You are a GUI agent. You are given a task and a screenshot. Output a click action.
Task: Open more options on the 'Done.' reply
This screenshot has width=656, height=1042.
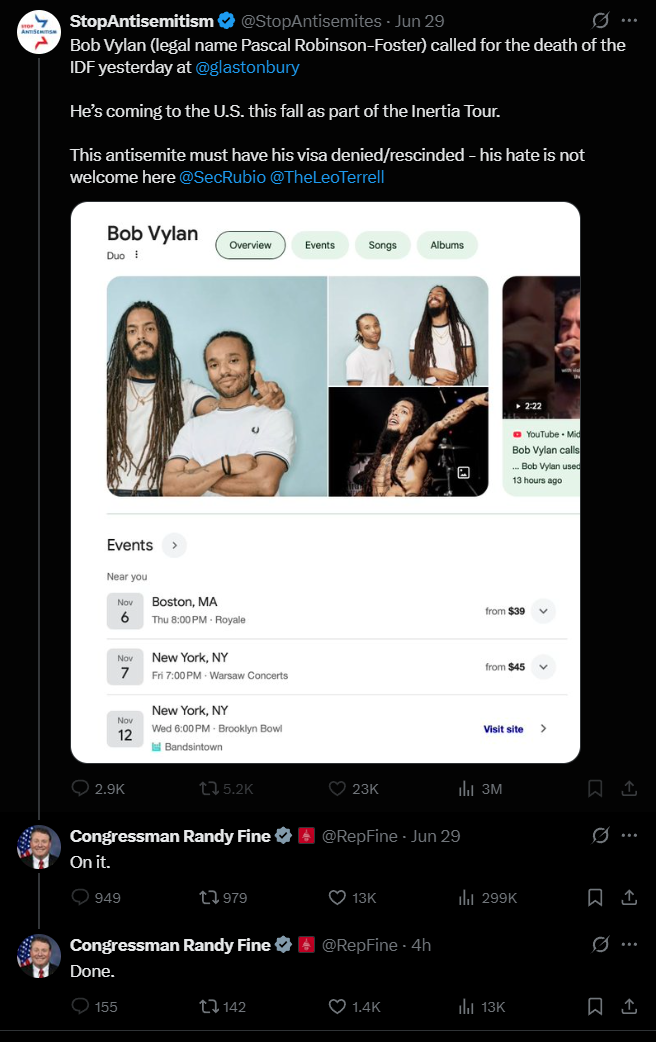click(x=629, y=944)
